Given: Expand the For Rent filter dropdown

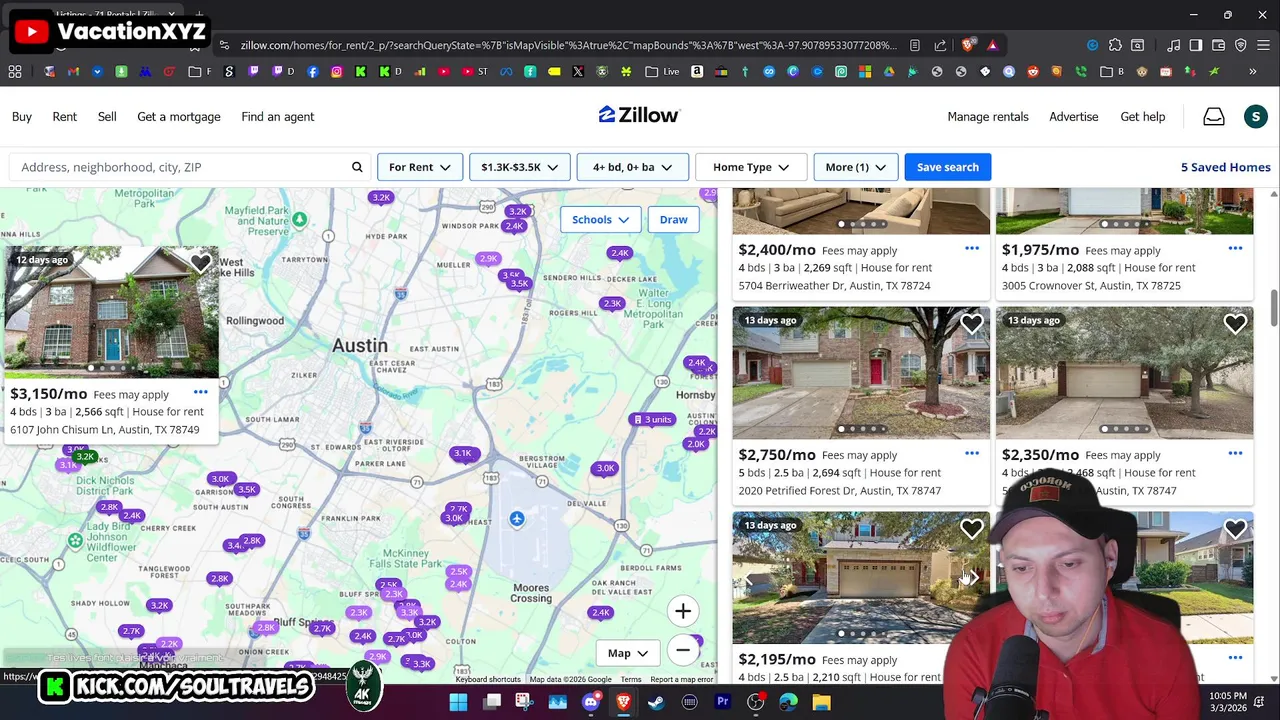Looking at the screenshot, I should point(420,167).
